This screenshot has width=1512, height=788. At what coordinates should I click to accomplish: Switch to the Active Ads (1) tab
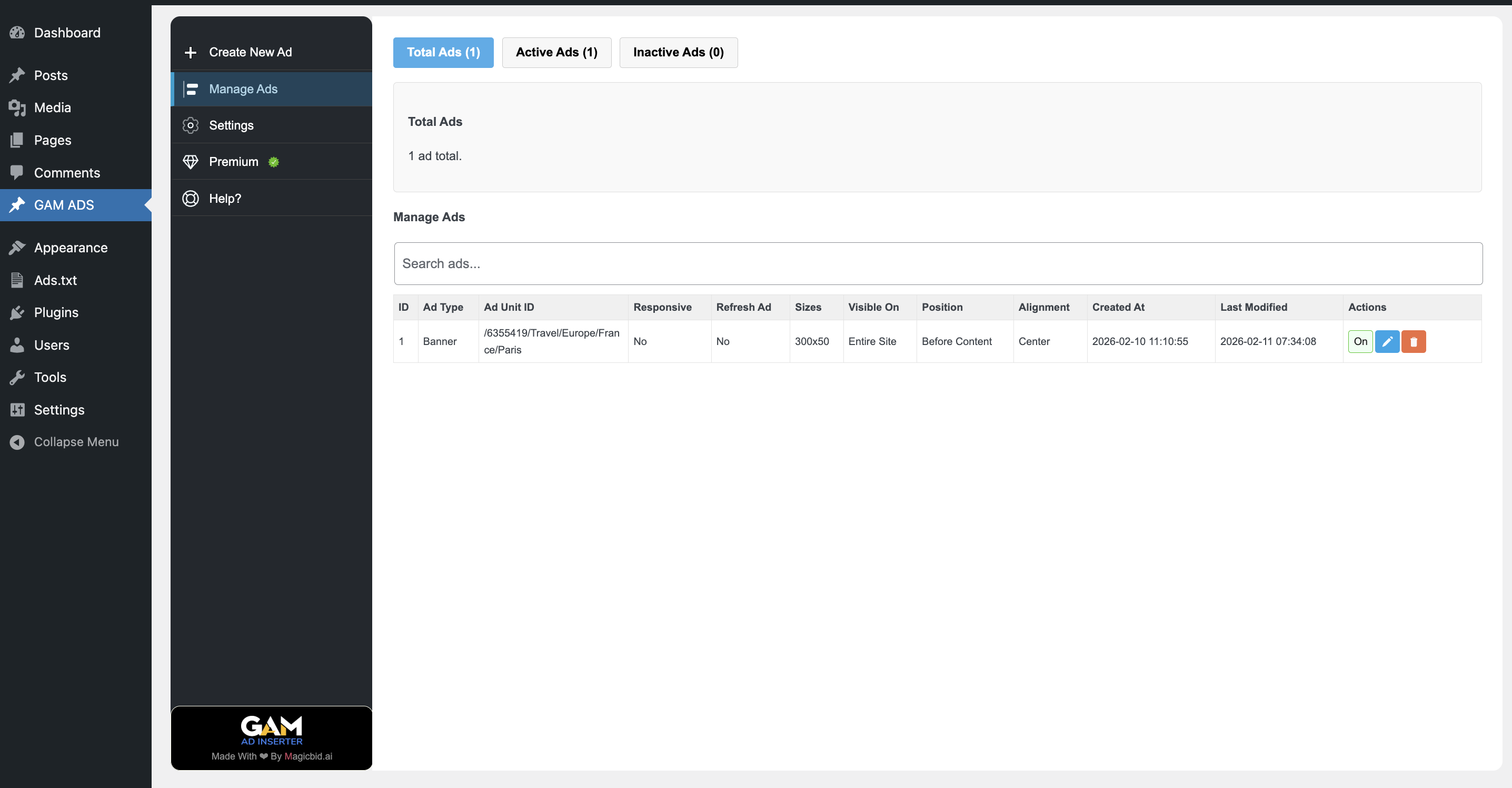(556, 52)
